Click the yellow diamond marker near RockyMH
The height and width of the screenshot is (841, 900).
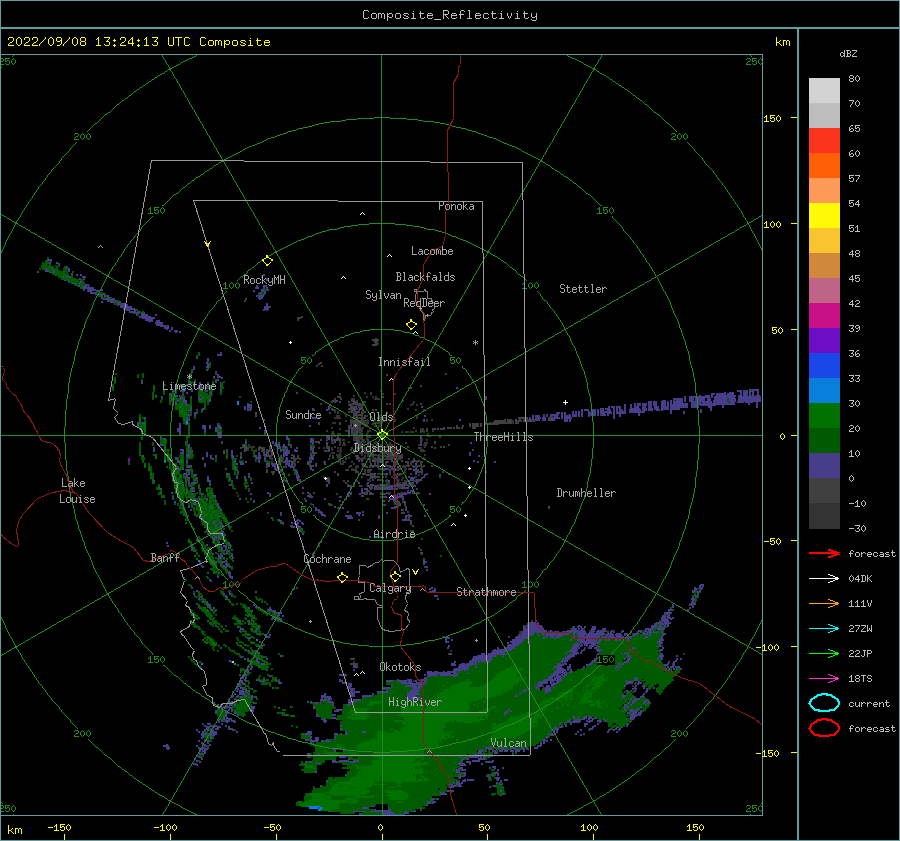pos(267,261)
